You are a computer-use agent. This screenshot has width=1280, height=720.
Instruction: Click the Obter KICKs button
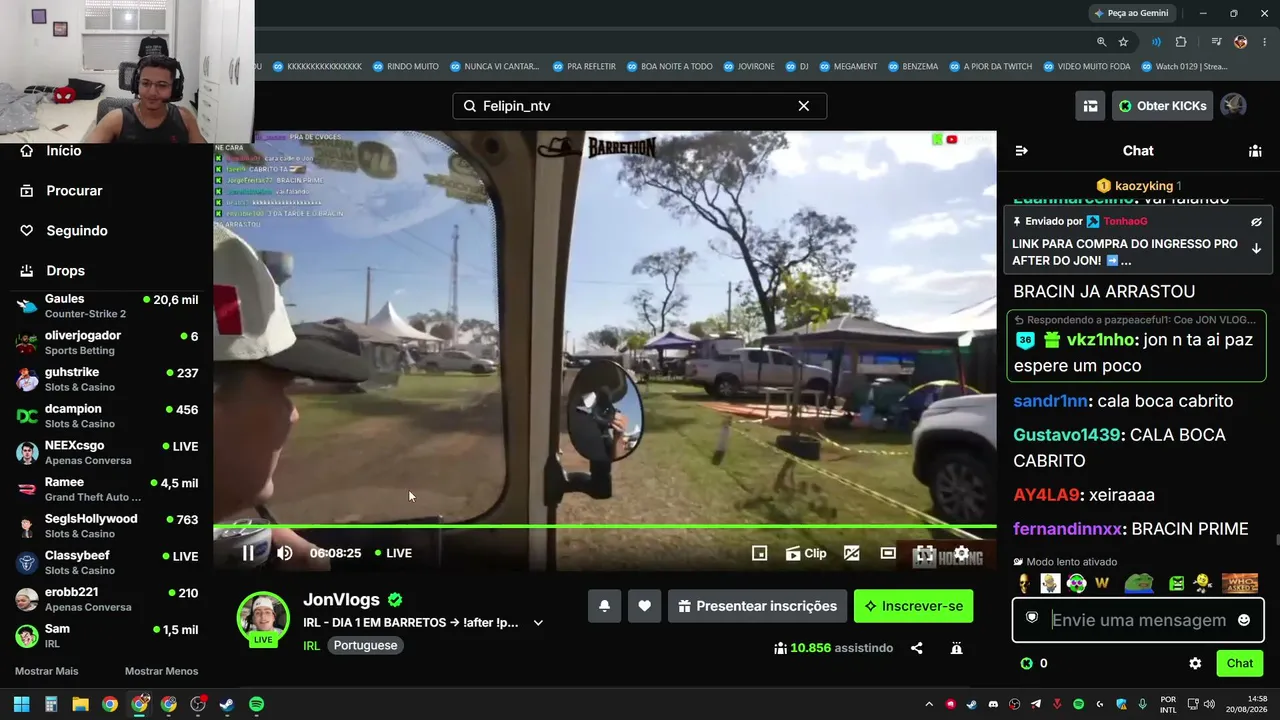pos(1163,106)
